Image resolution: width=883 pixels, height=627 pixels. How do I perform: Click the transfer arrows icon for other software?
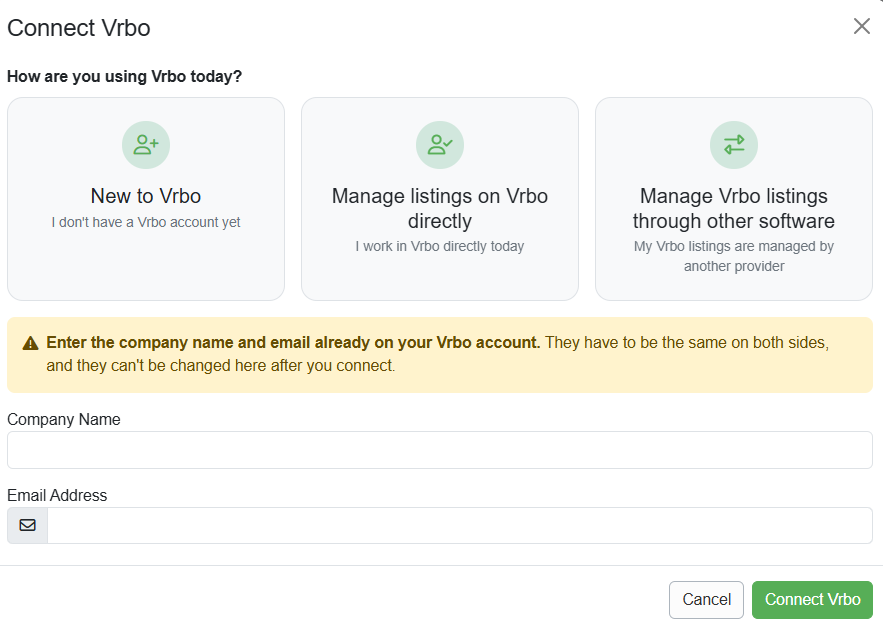pyautogui.click(x=734, y=145)
